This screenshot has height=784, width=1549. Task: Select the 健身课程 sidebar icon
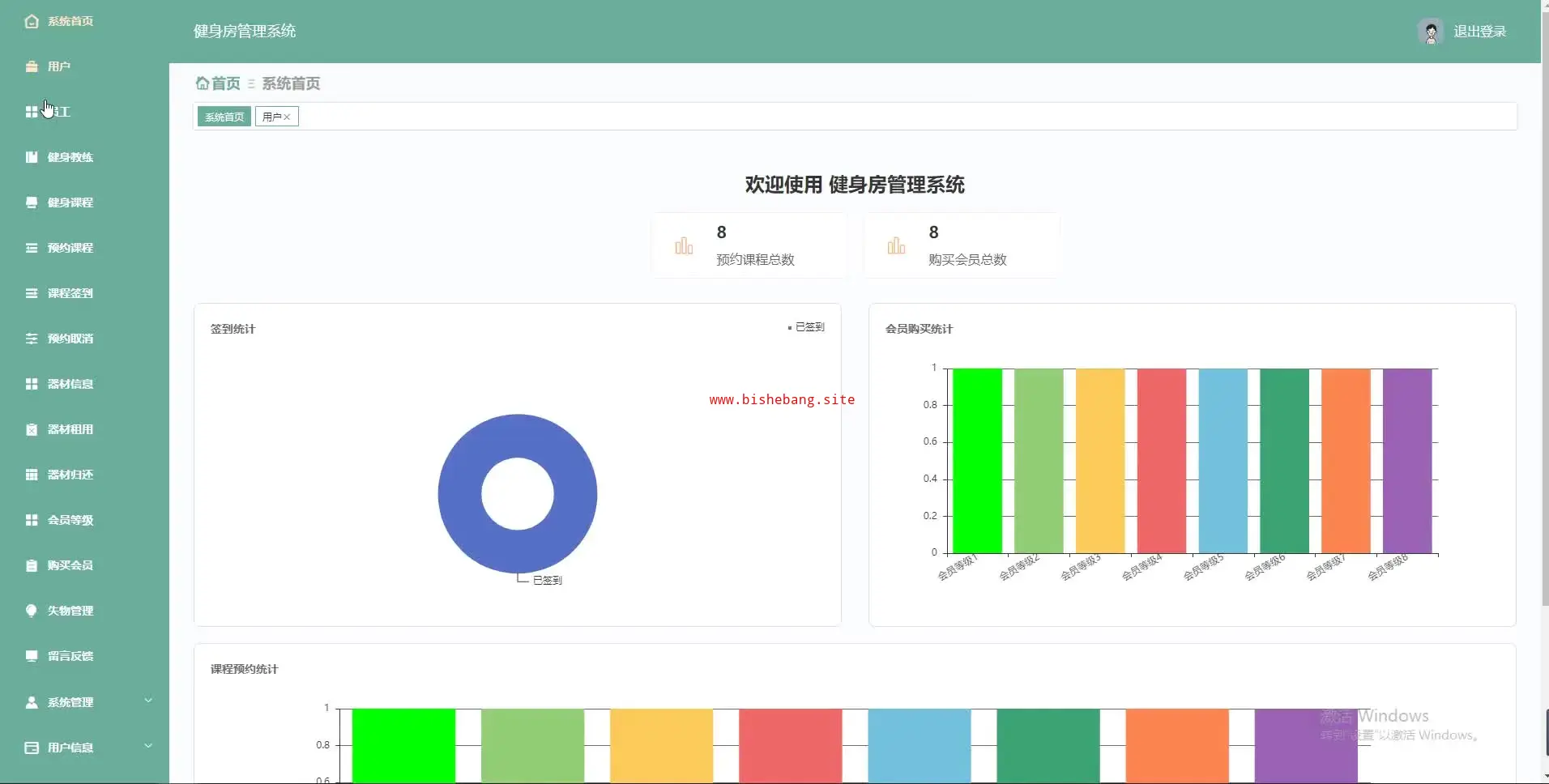click(x=32, y=202)
